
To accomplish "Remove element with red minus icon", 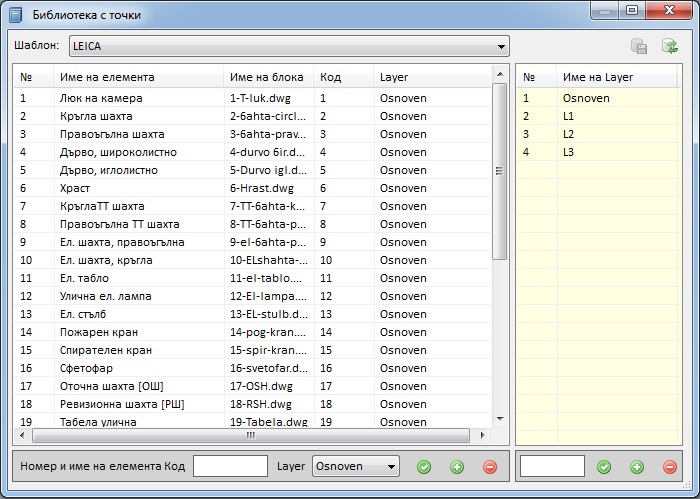I will point(489,467).
